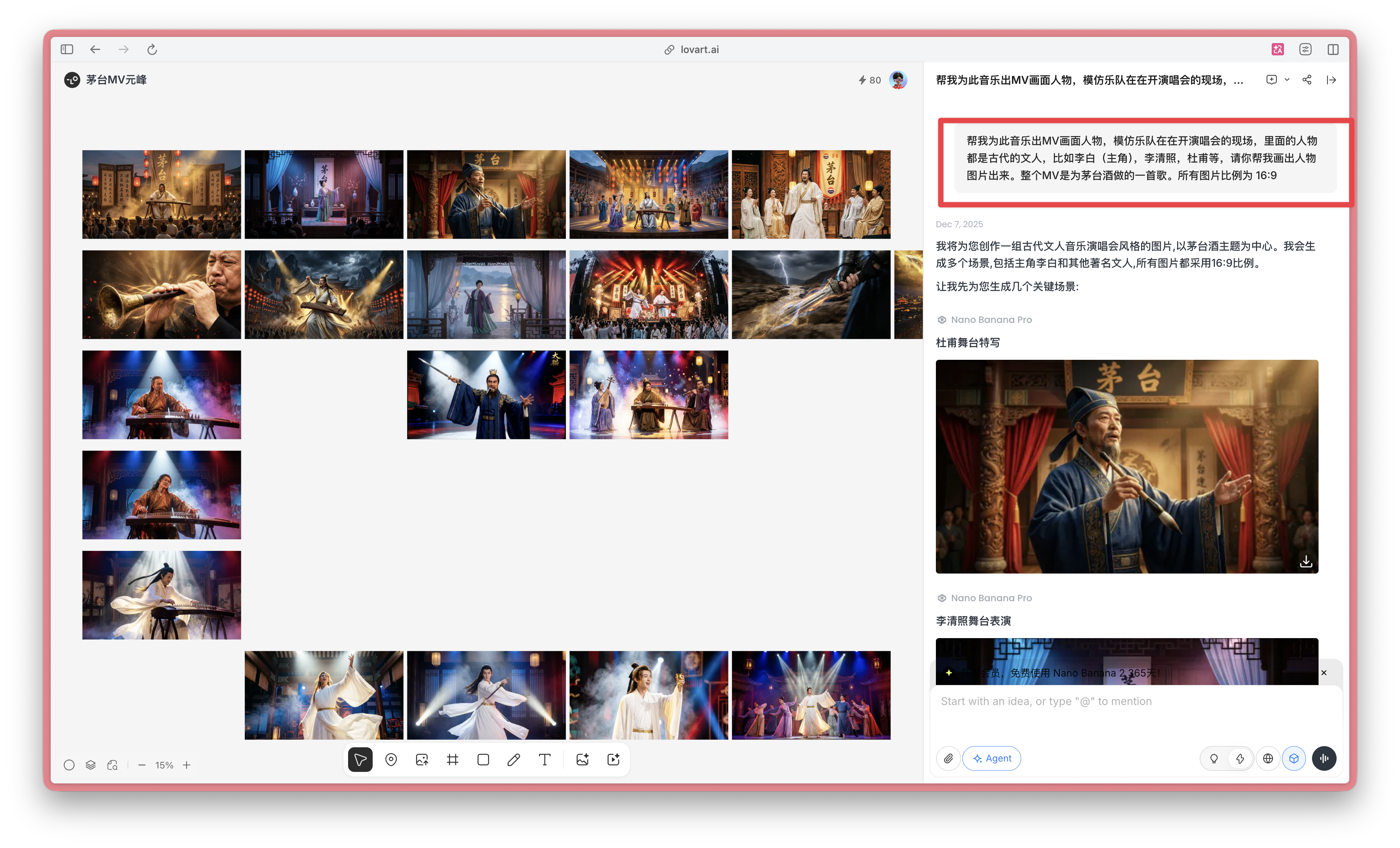This screenshot has width=1400, height=848.
Task: Open the large Du Fu image in chat
Action: [1127, 467]
